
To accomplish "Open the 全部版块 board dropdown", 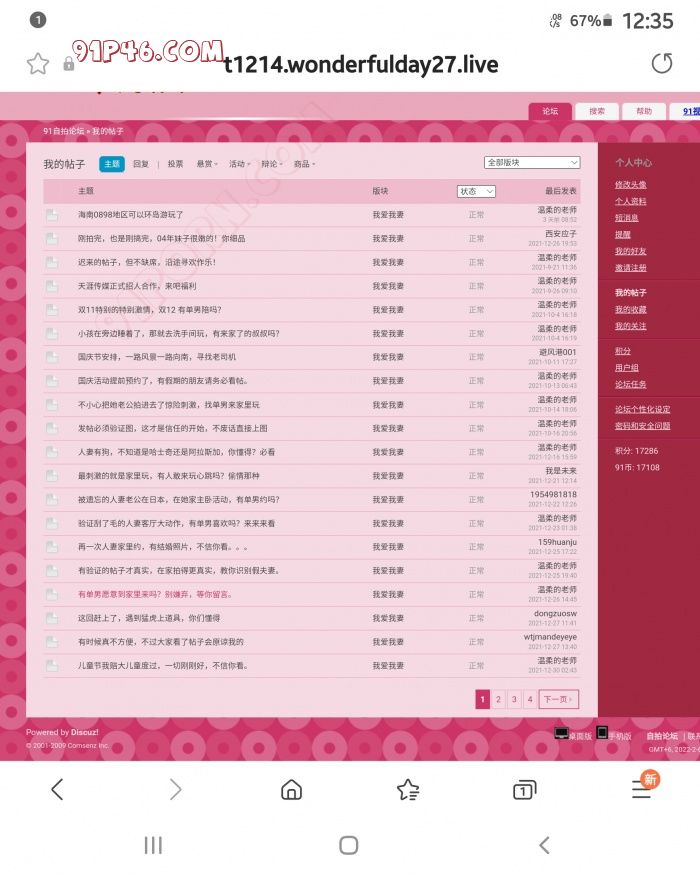I will 532,162.
